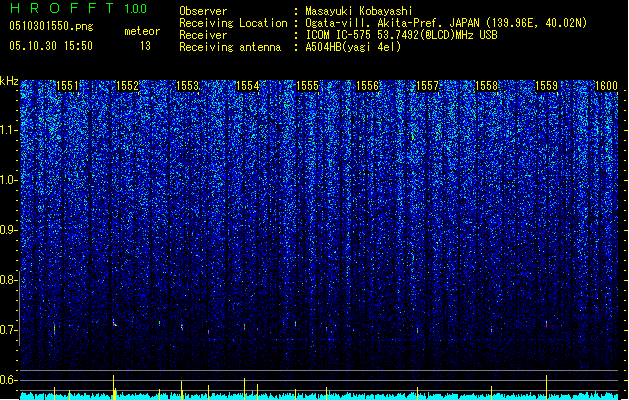Select the filename 0510301550.png
Viewport: 629px width, 400px height.
click(x=51, y=27)
